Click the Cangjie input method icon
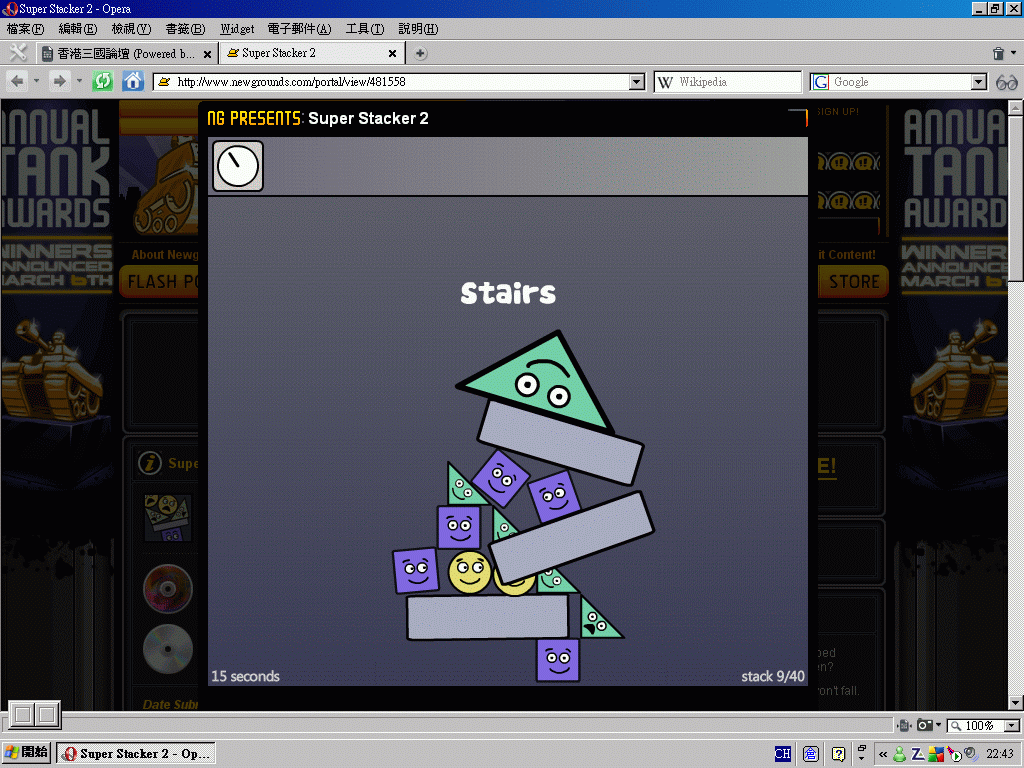Image resolution: width=1024 pixels, height=768 pixels. point(810,754)
